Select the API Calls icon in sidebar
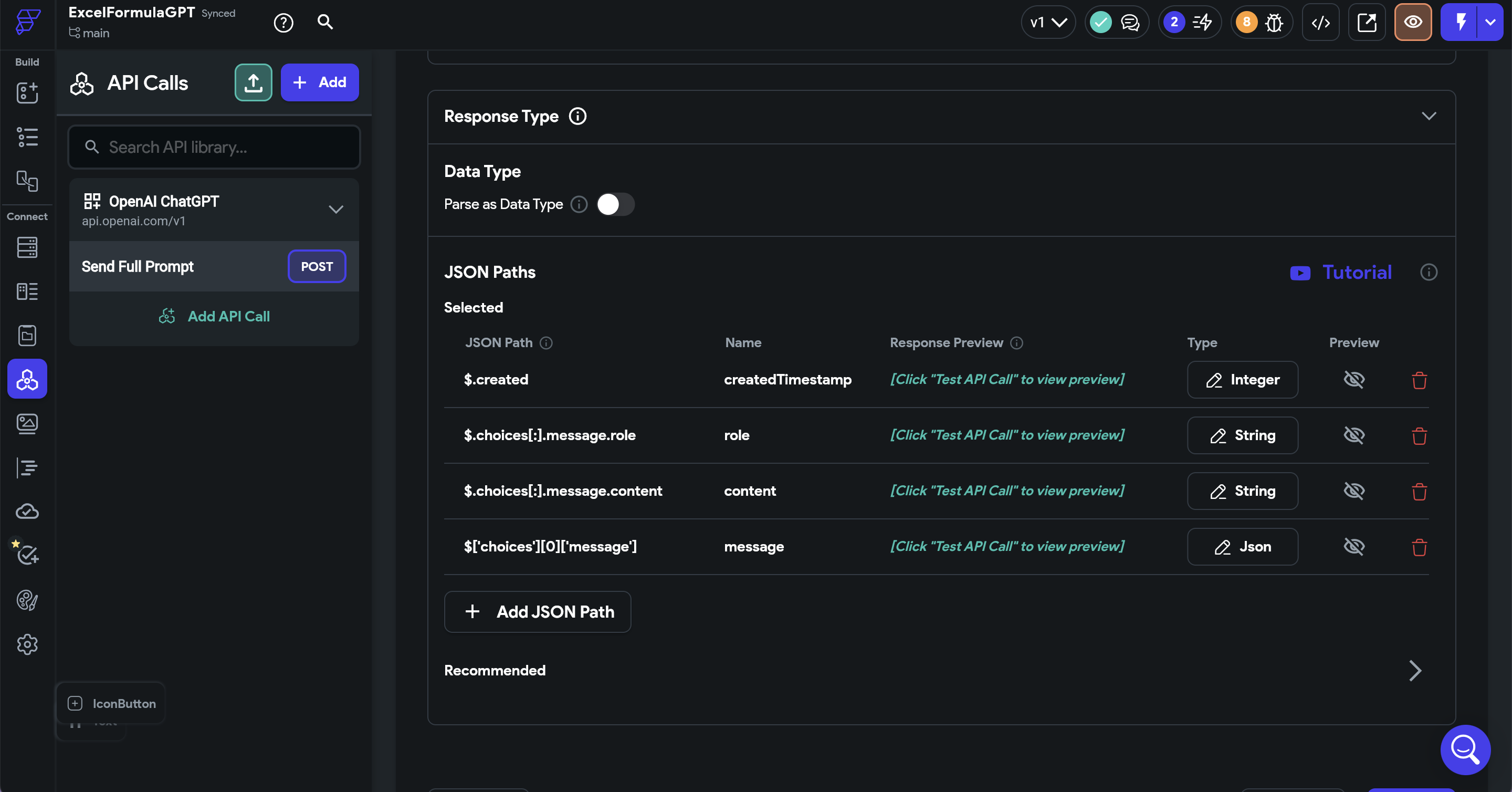Viewport: 1512px width, 792px height. pyautogui.click(x=27, y=379)
